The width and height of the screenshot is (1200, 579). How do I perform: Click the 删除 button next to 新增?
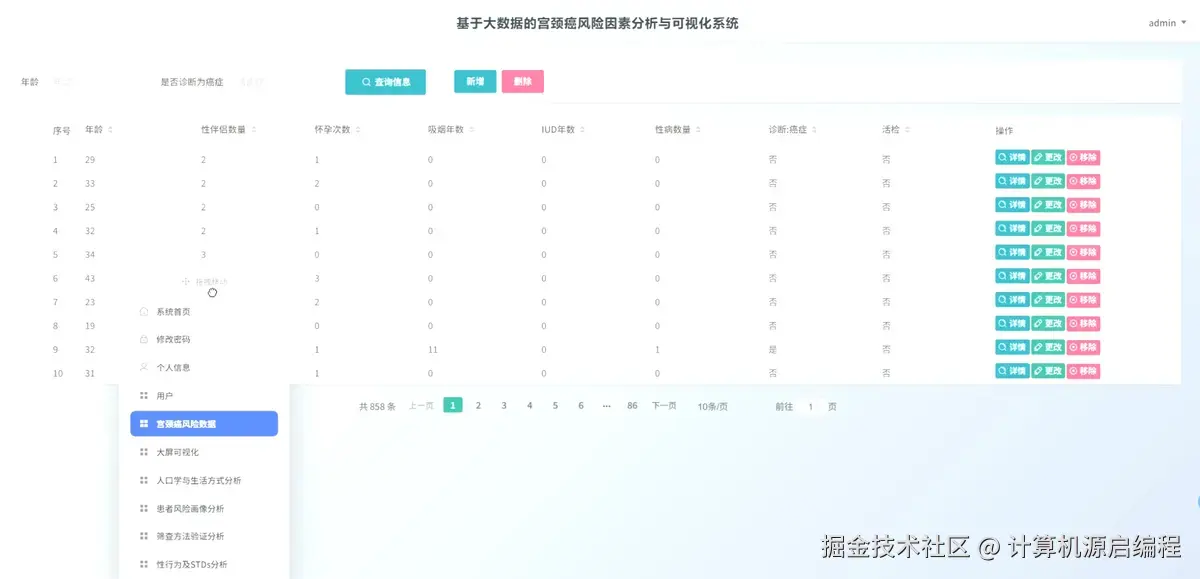522,82
